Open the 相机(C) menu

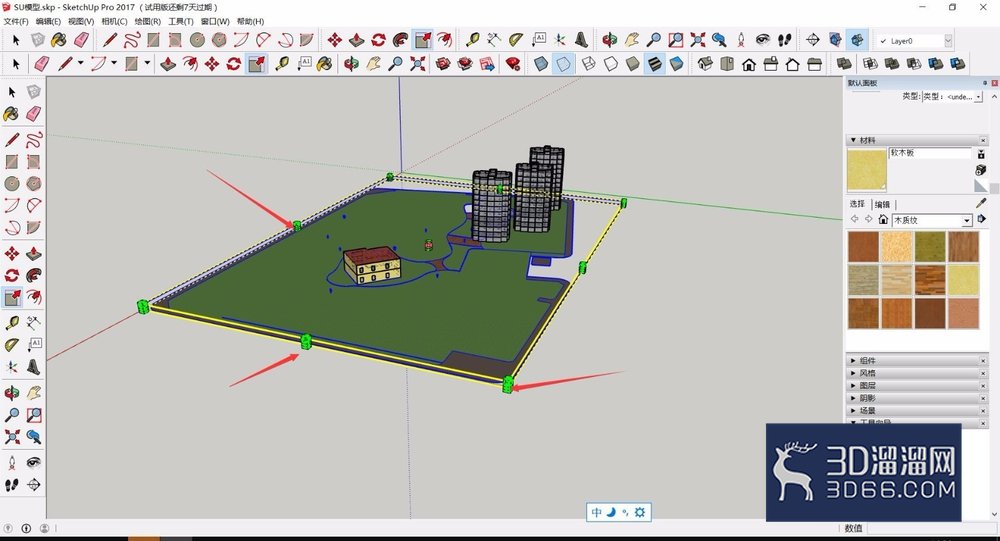point(114,21)
